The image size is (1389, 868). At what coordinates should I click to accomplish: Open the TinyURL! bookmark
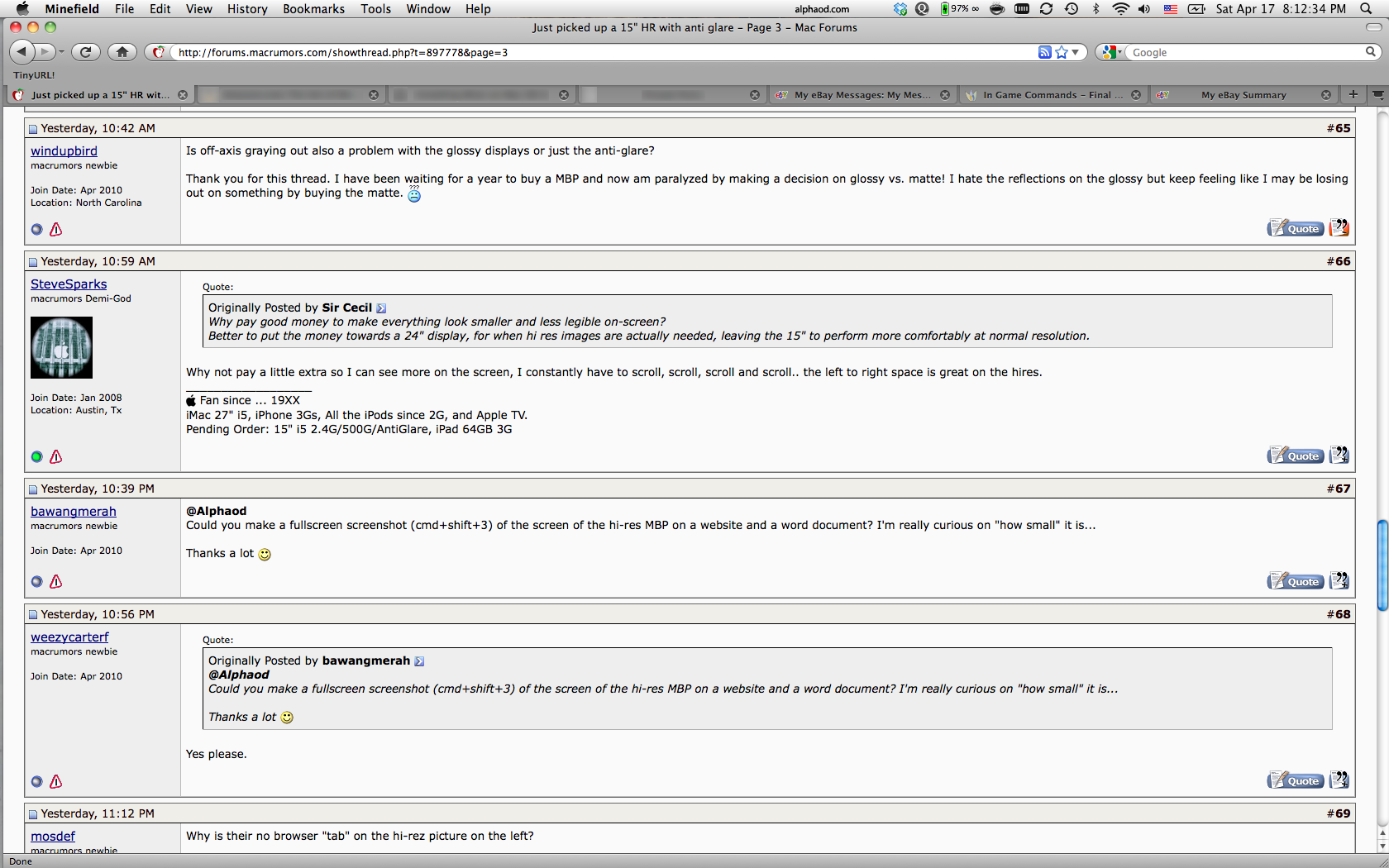pos(34,75)
